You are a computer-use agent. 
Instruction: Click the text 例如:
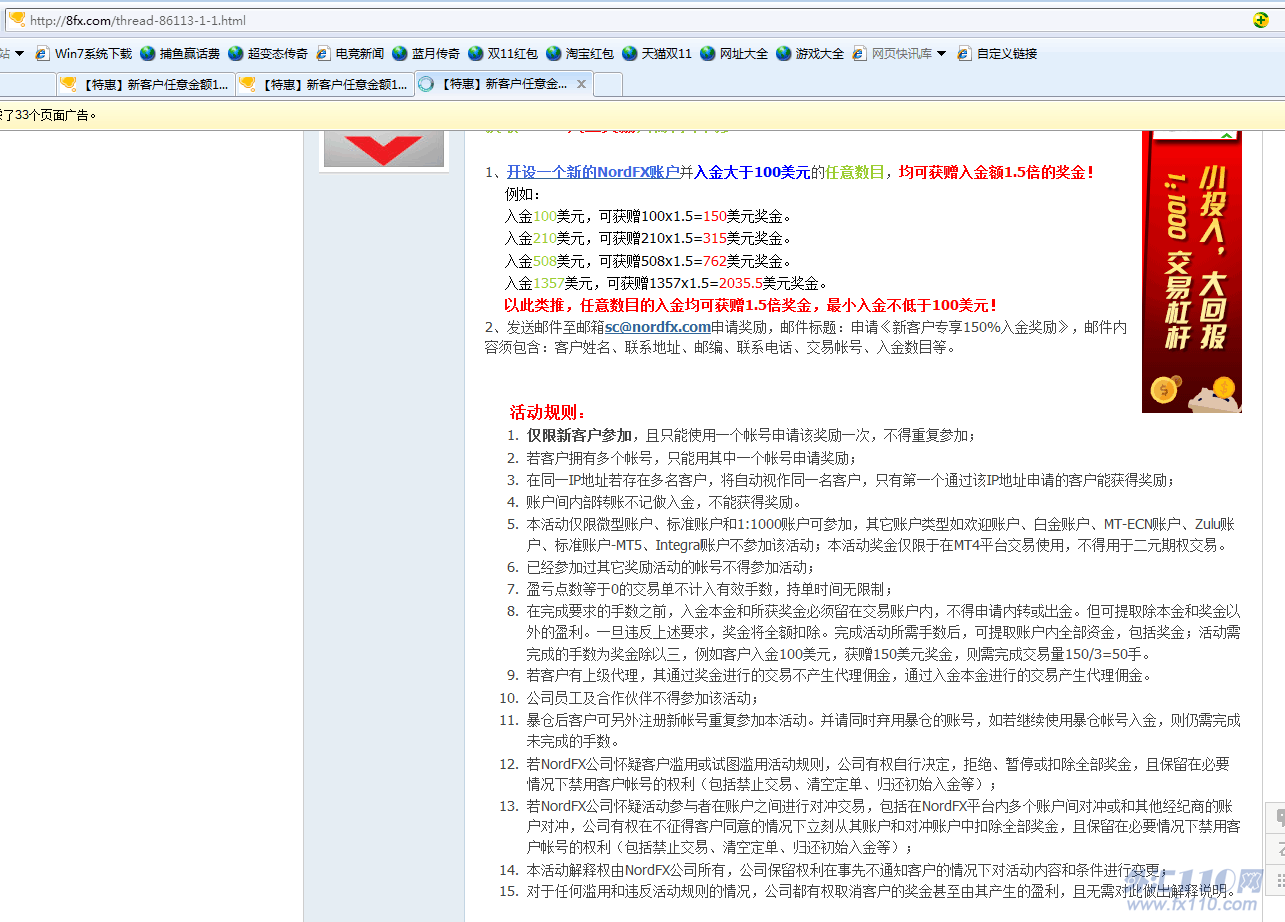click(523, 194)
